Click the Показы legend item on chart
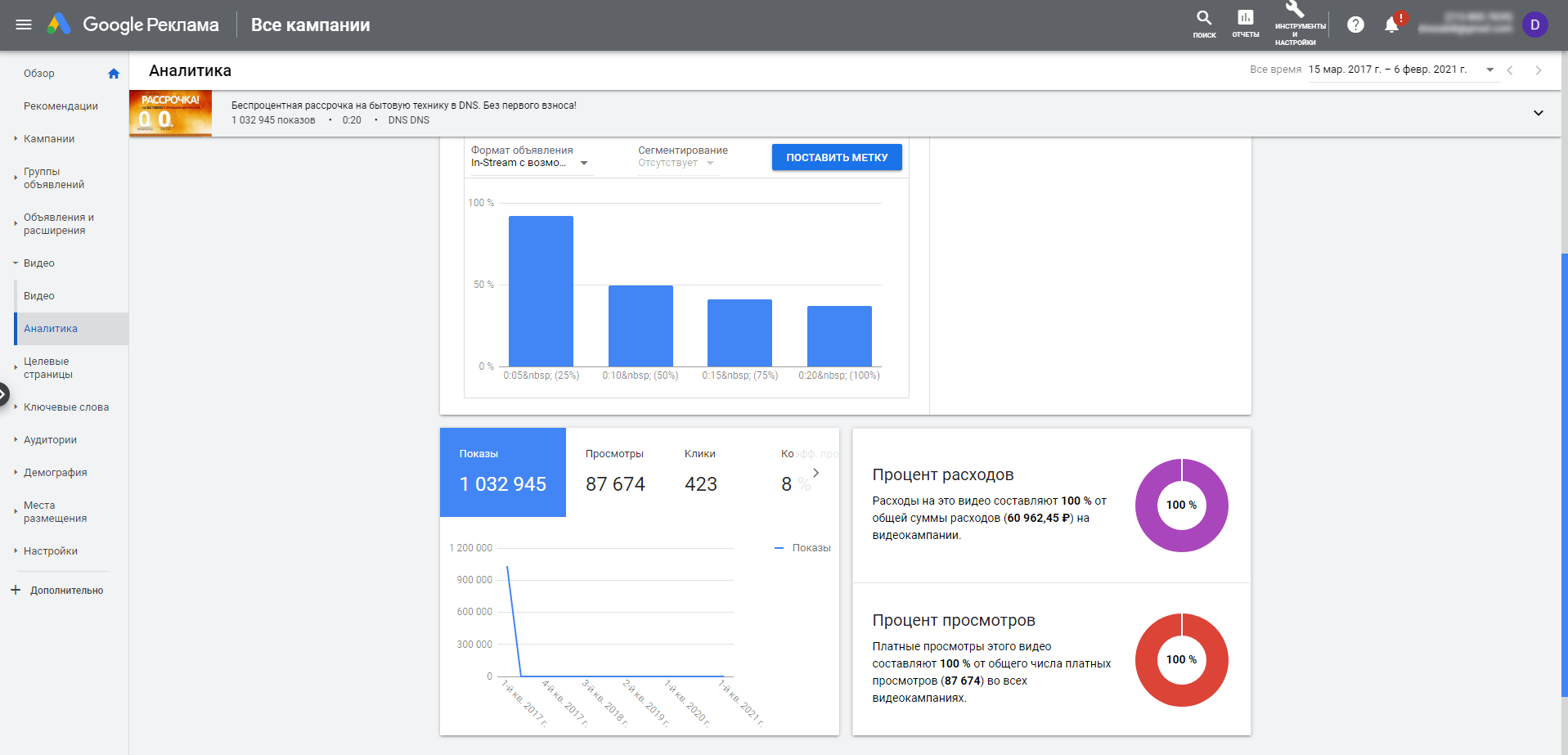This screenshot has width=1568, height=755. (802, 548)
